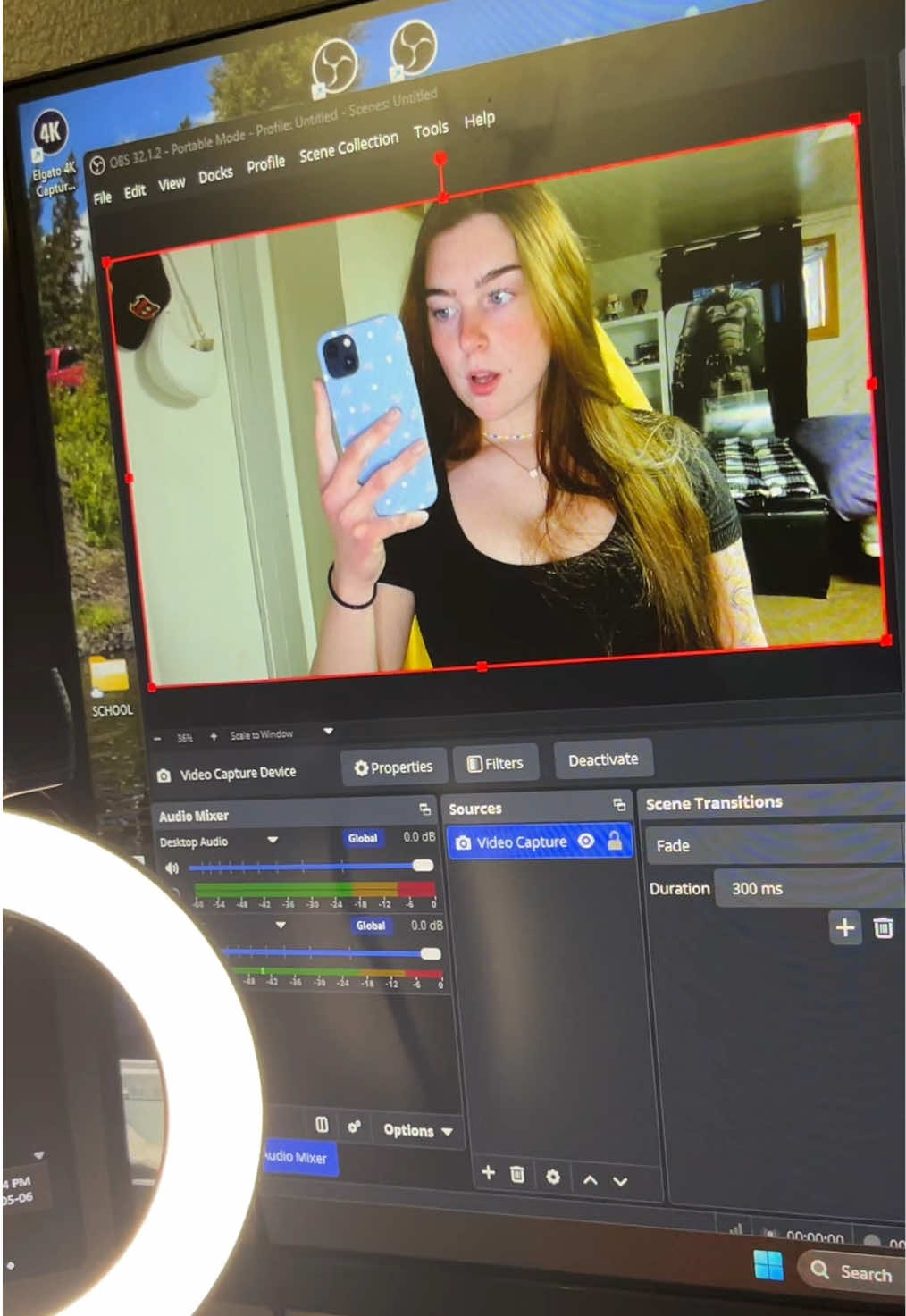Open the Audio Mixer Options dropdown
Viewport: 906px width, 1316px height.
pyautogui.click(x=417, y=1130)
